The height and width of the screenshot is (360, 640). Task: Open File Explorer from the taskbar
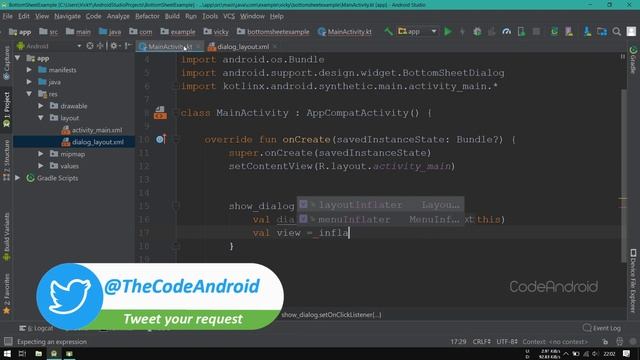38,353
